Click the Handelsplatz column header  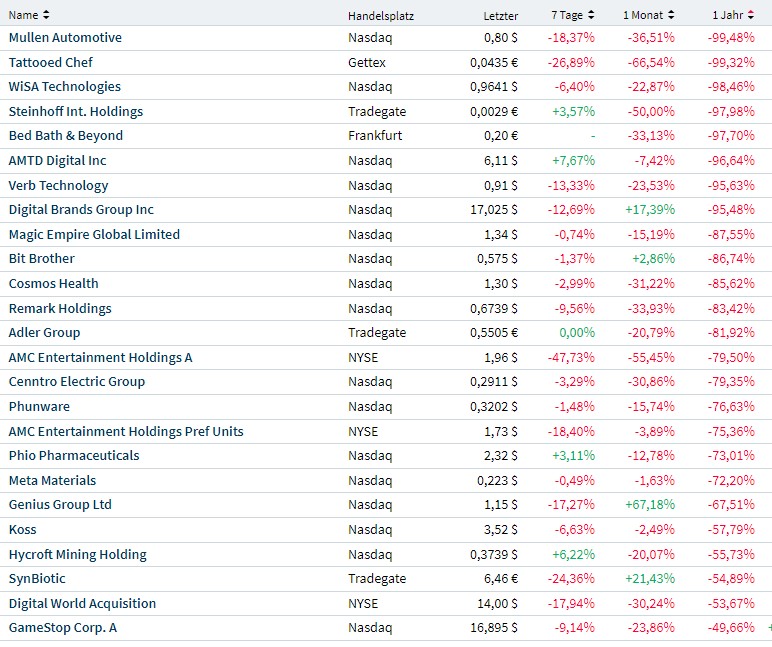[381, 16]
